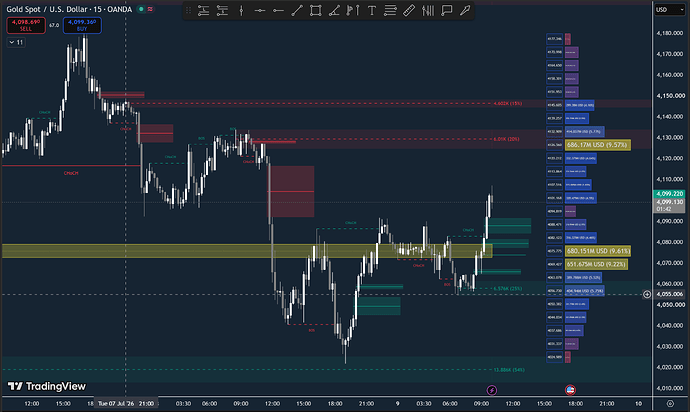Click the 686.17M USD (9.57%) volume label
690x412 pixels.
(x=598, y=145)
